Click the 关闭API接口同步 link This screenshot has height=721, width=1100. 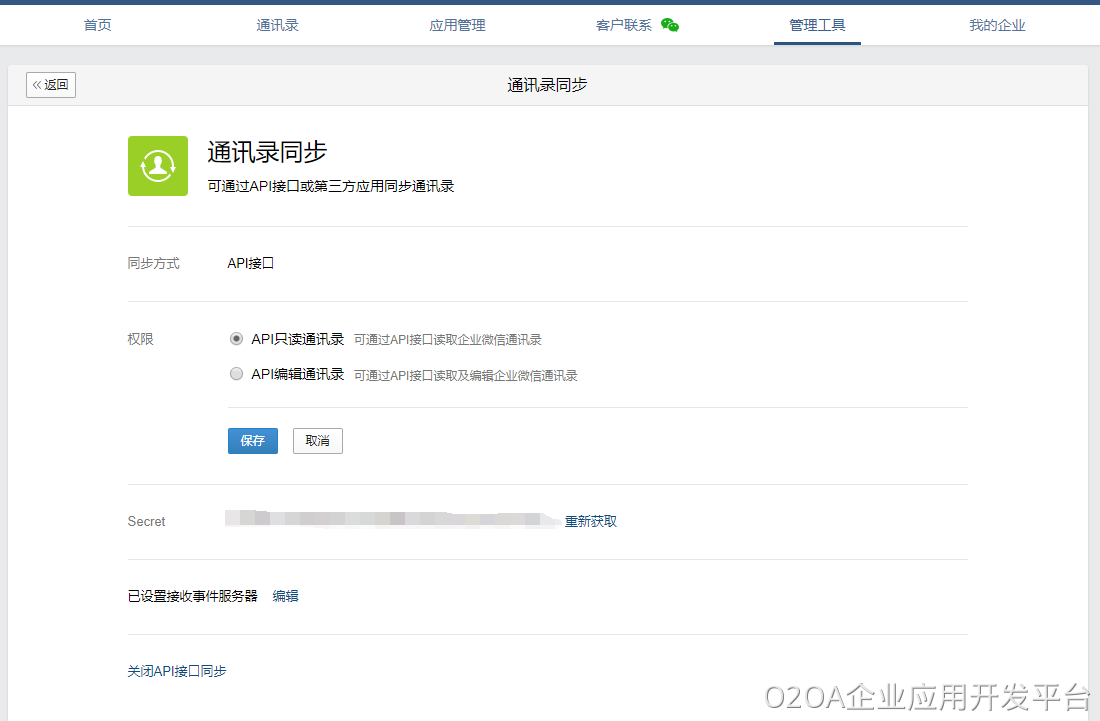(x=177, y=671)
